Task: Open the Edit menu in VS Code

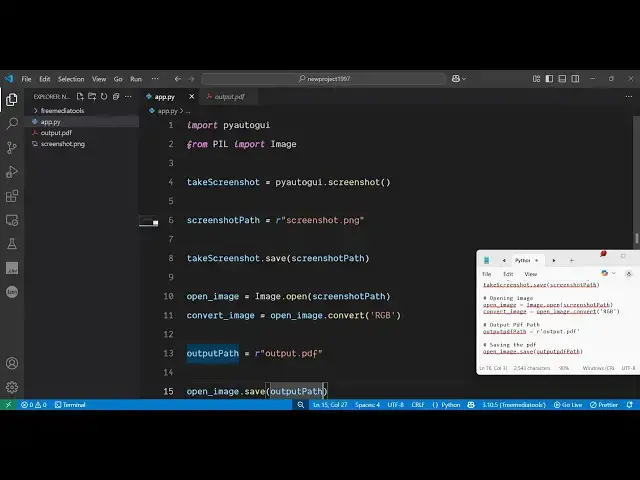Action: (44, 79)
